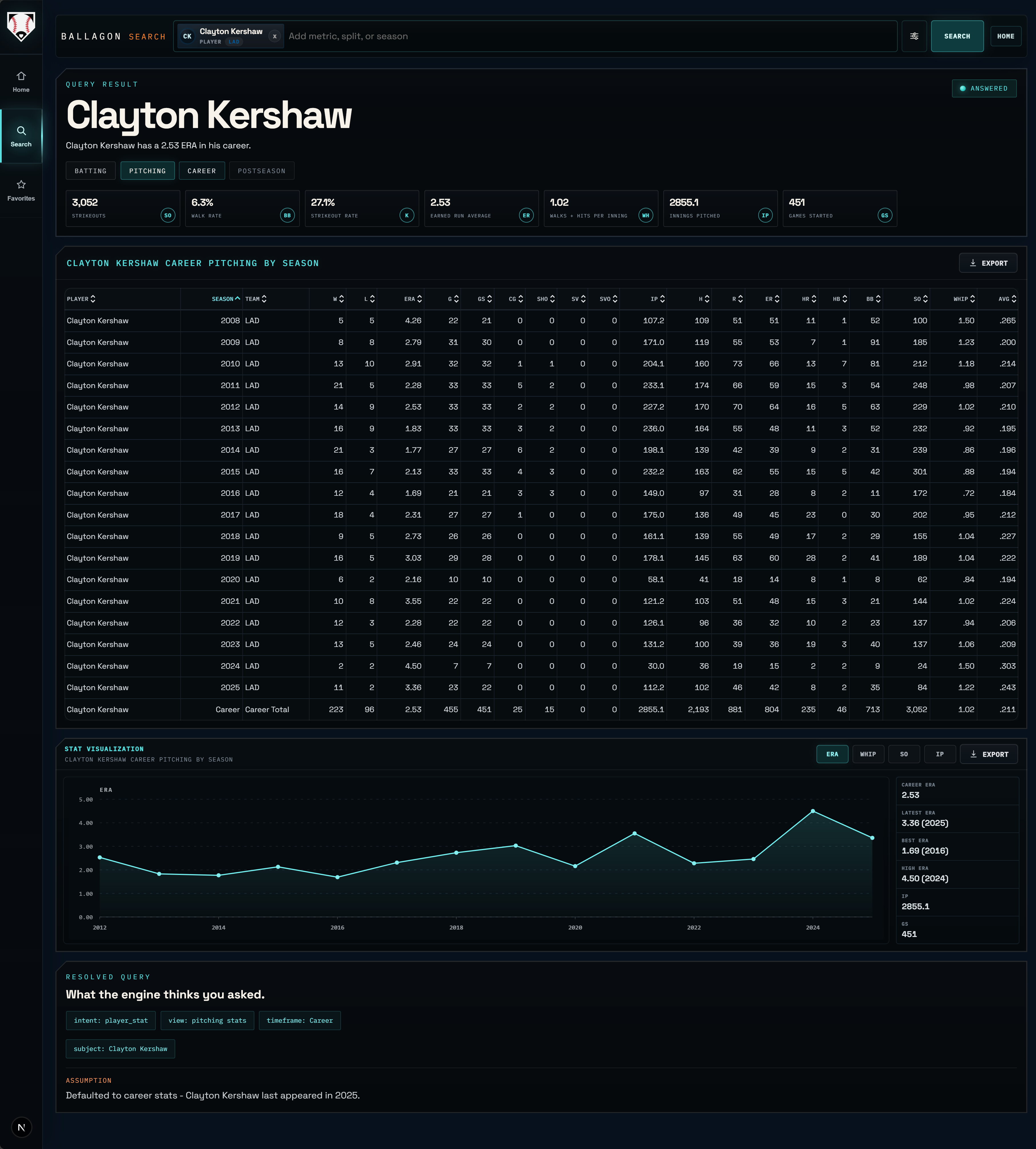Remove the Clayton Kershaw player chip
The width and height of the screenshot is (1036, 1149).
click(x=274, y=36)
